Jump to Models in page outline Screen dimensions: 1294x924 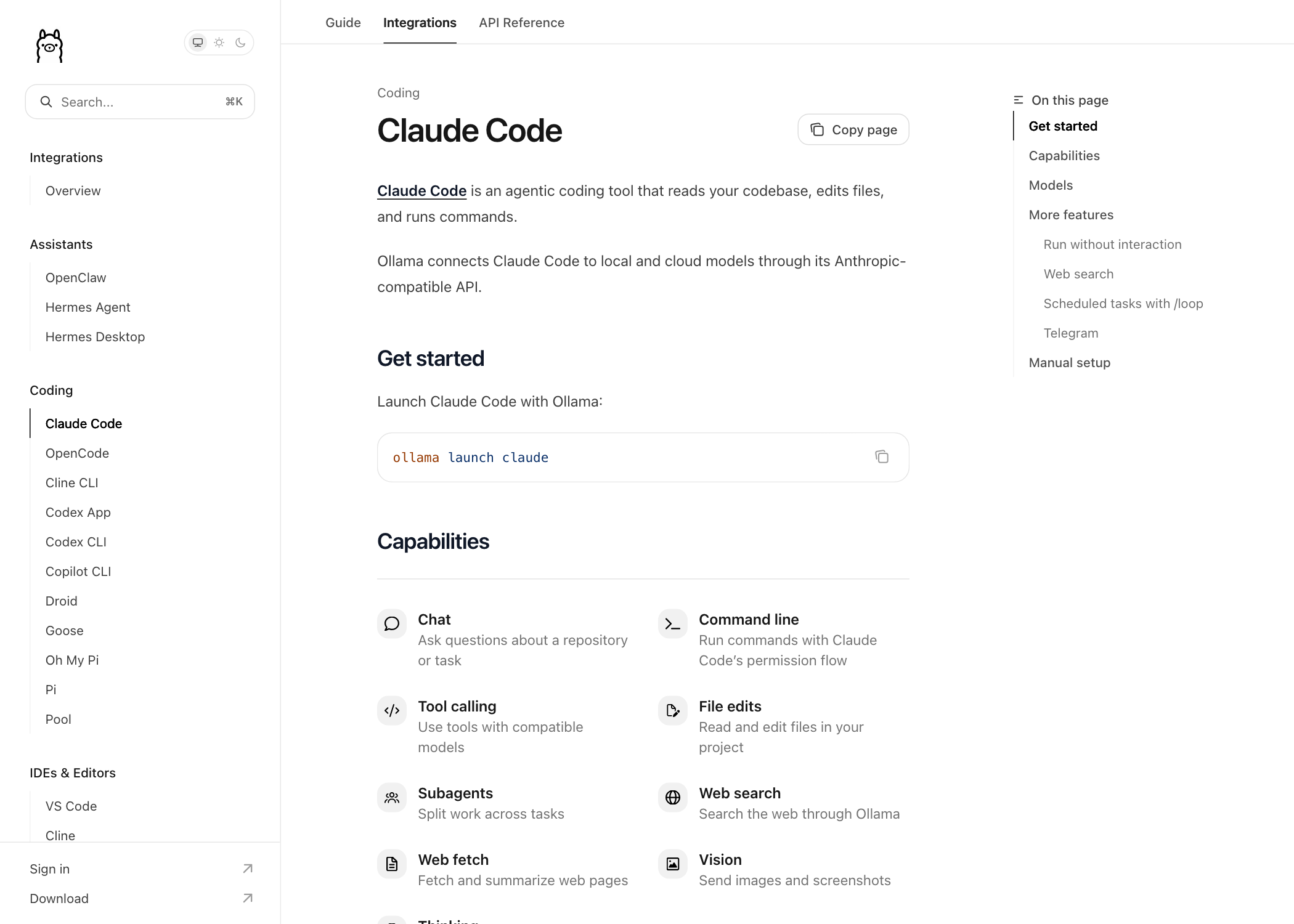coord(1051,185)
